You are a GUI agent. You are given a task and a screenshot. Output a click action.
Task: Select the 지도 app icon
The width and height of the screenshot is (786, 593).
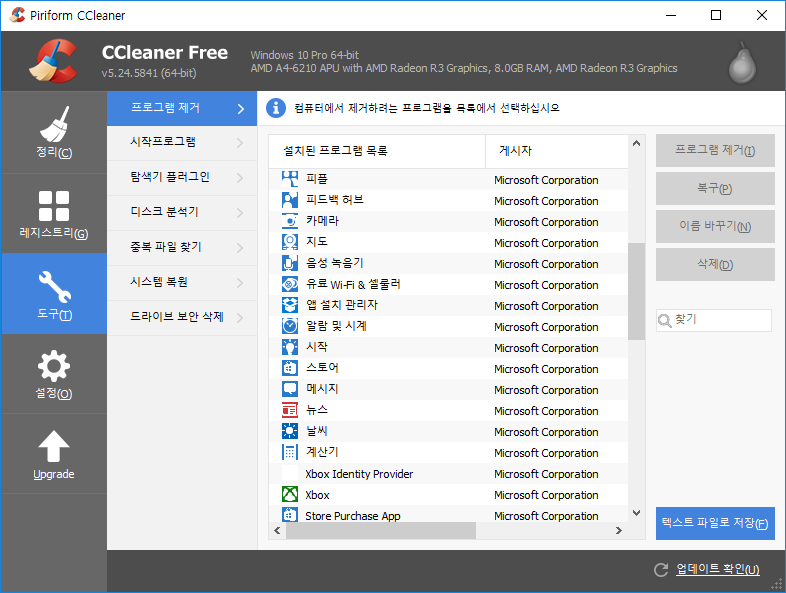(x=290, y=242)
